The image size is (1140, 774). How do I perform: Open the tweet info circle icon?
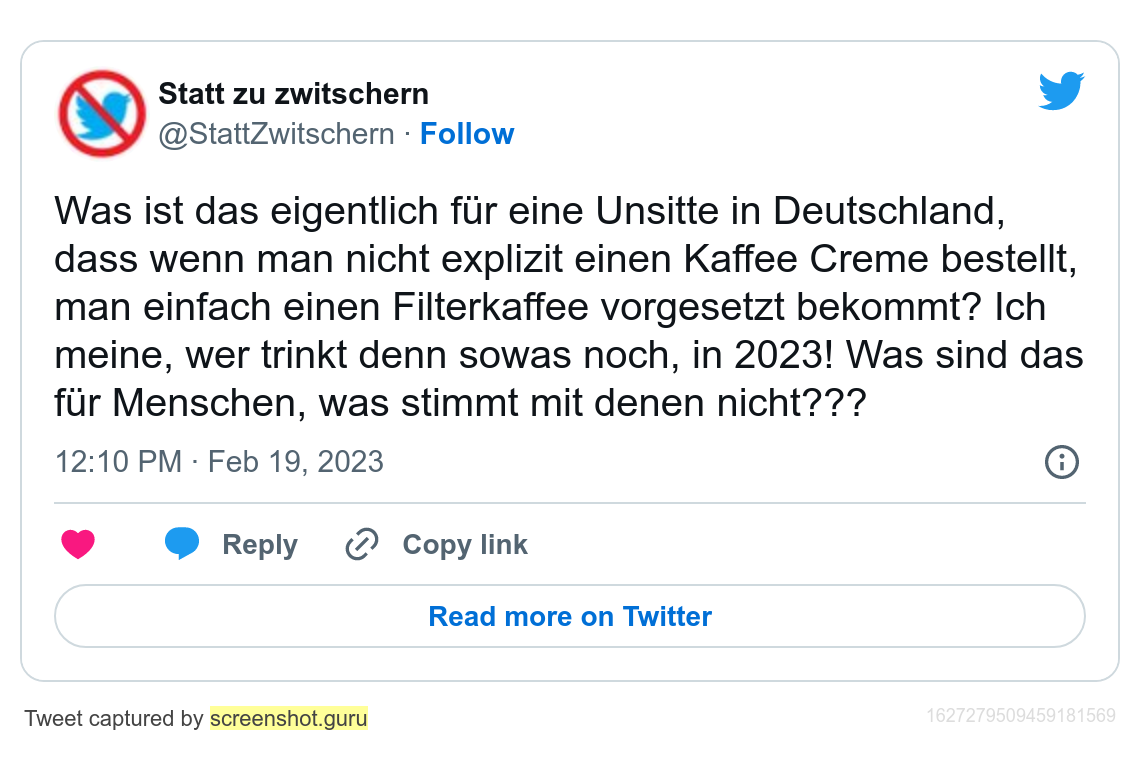click(x=1061, y=462)
